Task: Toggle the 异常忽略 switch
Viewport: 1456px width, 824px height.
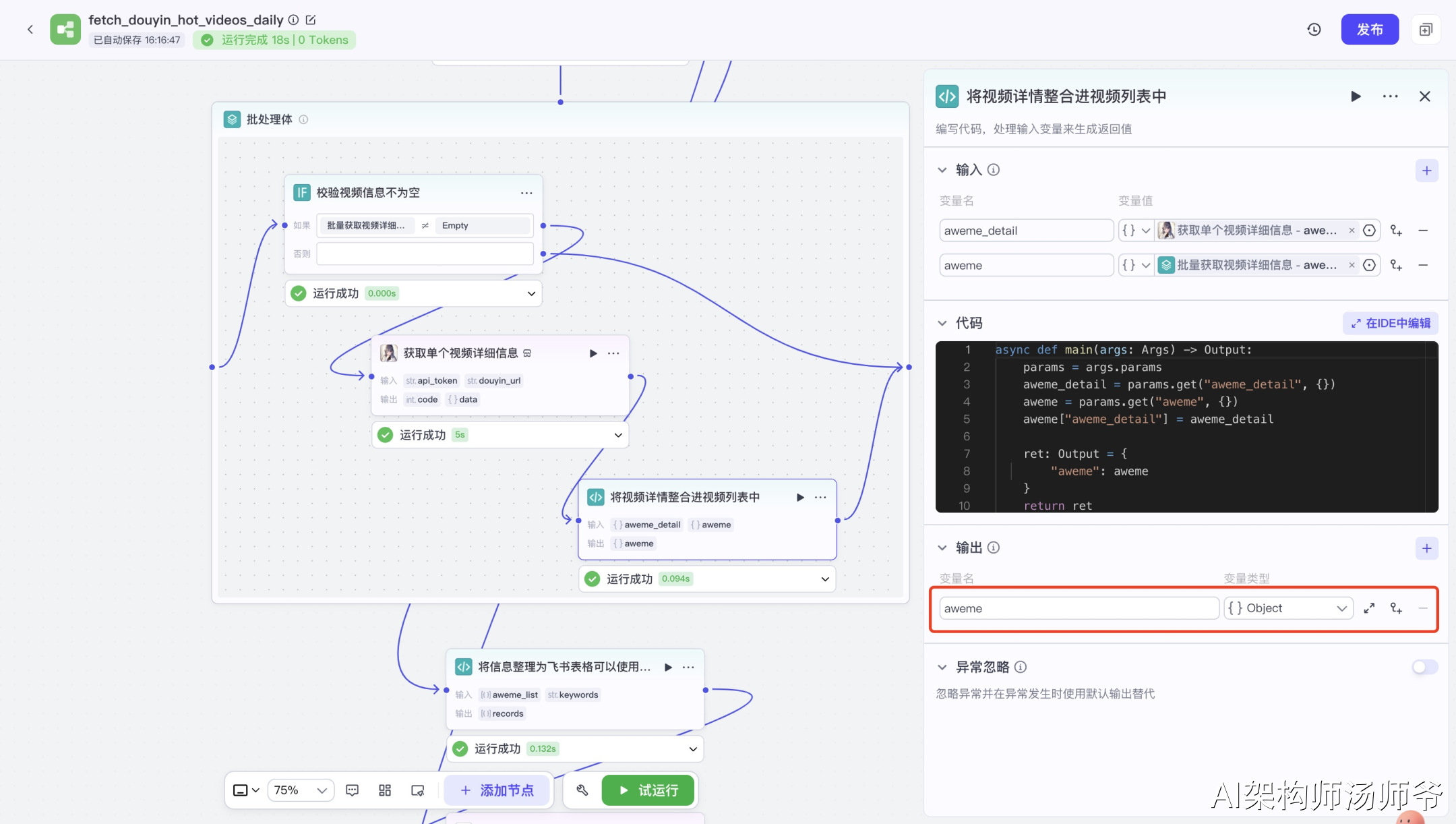Action: (x=1424, y=667)
